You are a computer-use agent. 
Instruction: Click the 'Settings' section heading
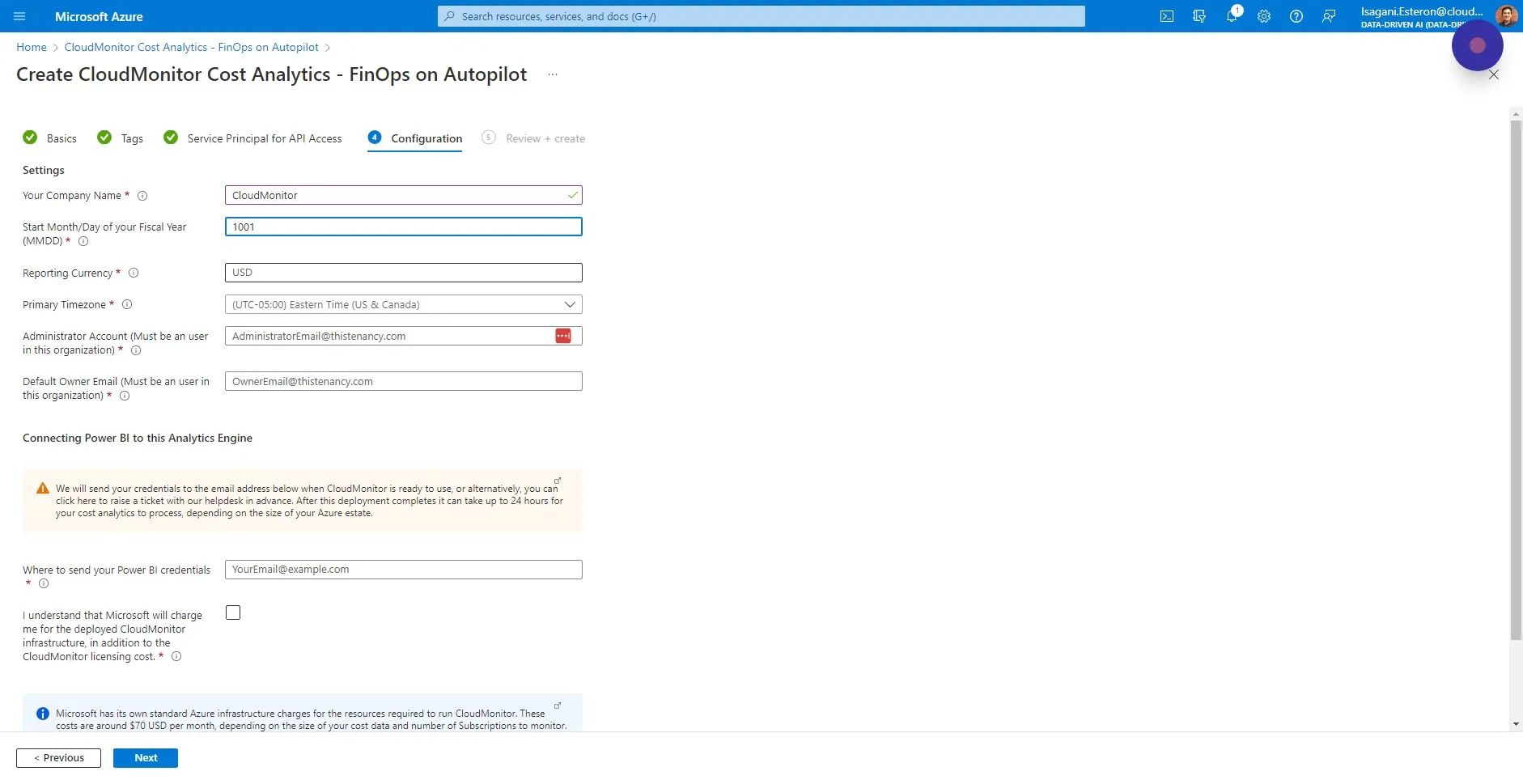pos(44,170)
